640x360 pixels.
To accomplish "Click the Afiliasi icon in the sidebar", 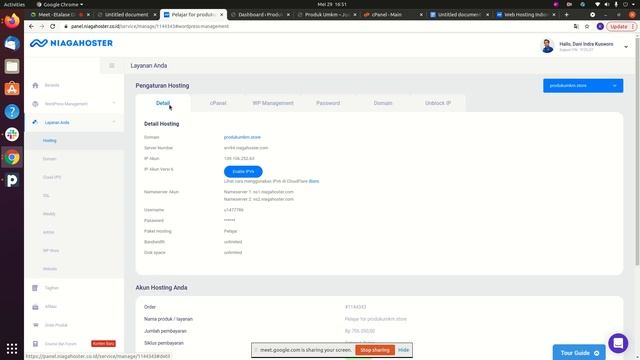I will [35, 307].
